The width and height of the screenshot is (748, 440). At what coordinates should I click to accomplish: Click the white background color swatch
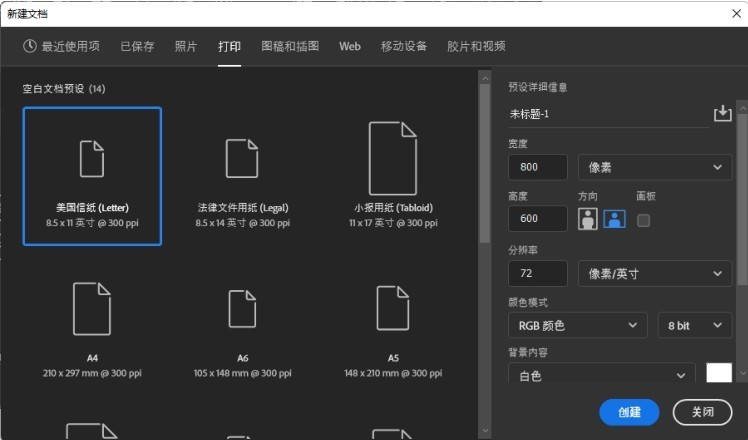[x=719, y=374]
